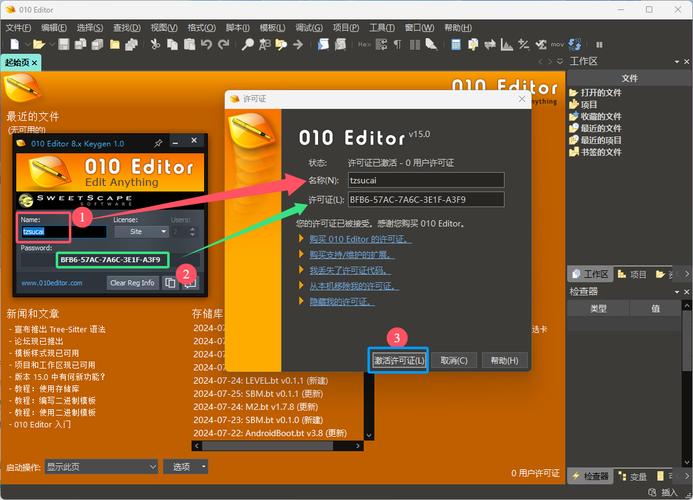This screenshot has width=693, height=500.
Task: Click the Save file toolbar icon
Action: tap(63, 44)
